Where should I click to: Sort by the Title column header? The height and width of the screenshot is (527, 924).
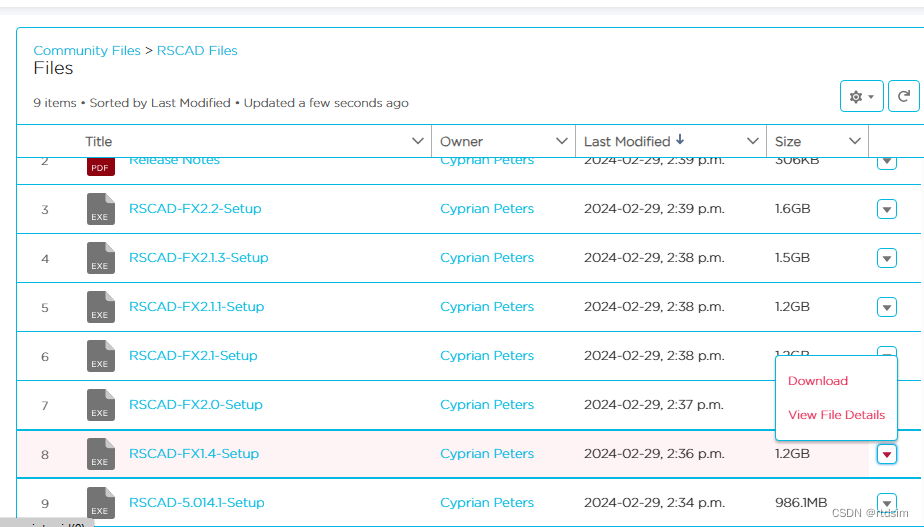(x=98, y=141)
